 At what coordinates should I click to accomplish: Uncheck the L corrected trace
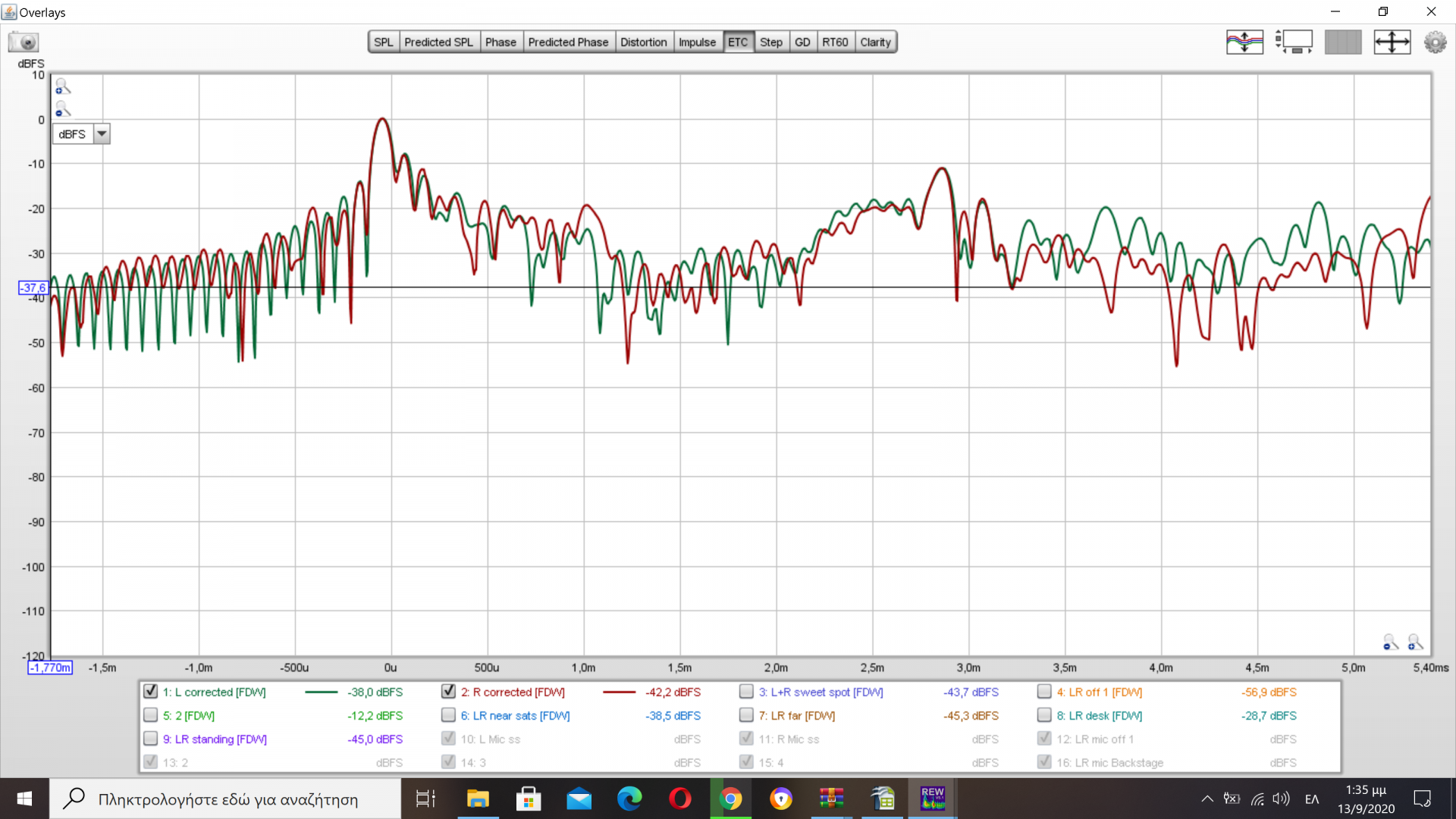pyautogui.click(x=150, y=692)
